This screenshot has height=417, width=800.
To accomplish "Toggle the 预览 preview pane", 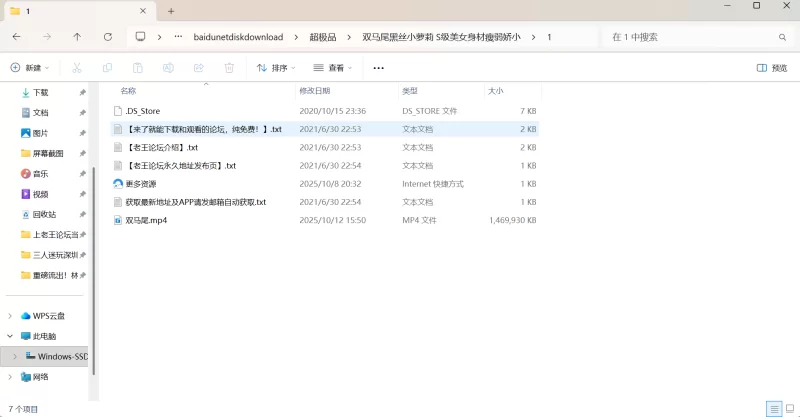I will pos(772,68).
